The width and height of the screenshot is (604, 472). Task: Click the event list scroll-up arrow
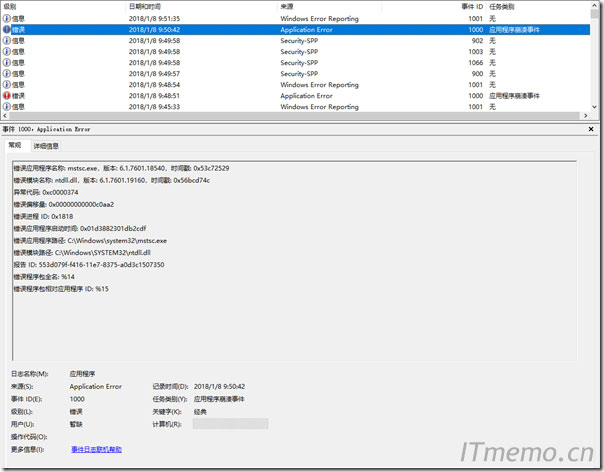[594, 5]
